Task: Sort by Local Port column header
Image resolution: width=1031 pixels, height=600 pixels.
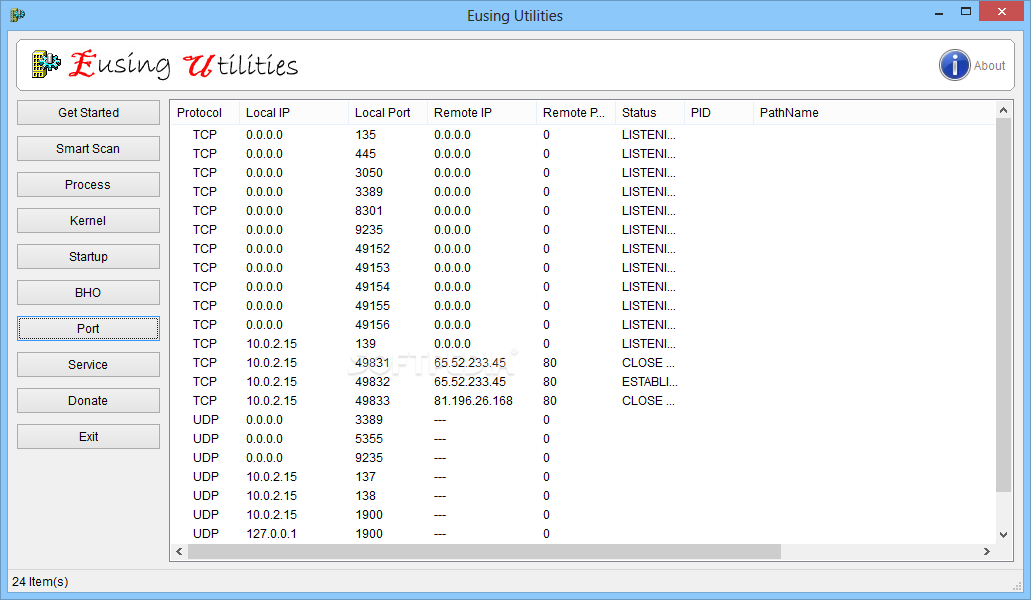Action: 387,112
